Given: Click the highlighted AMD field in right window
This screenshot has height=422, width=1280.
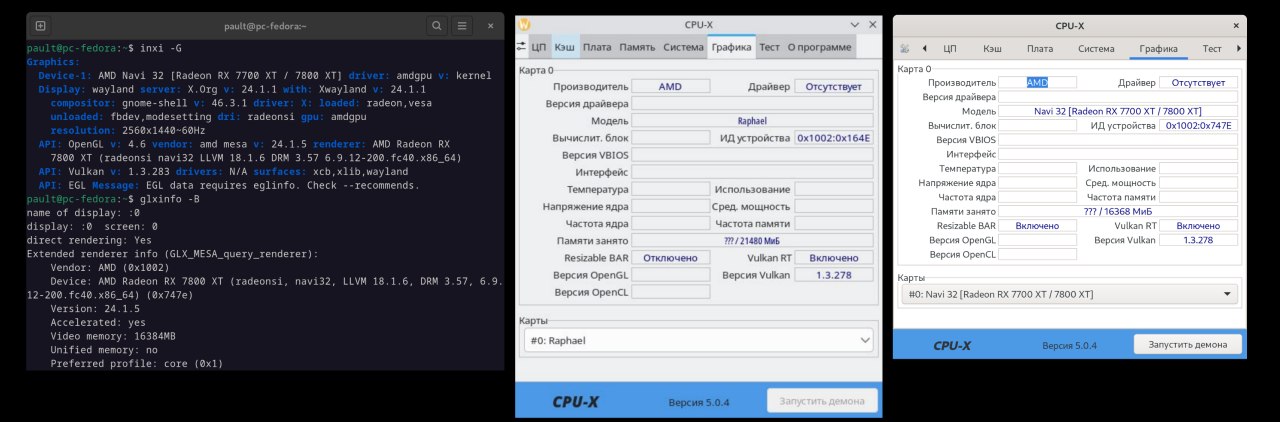Looking at the screenshot, I should click(x=1038, y=82).
